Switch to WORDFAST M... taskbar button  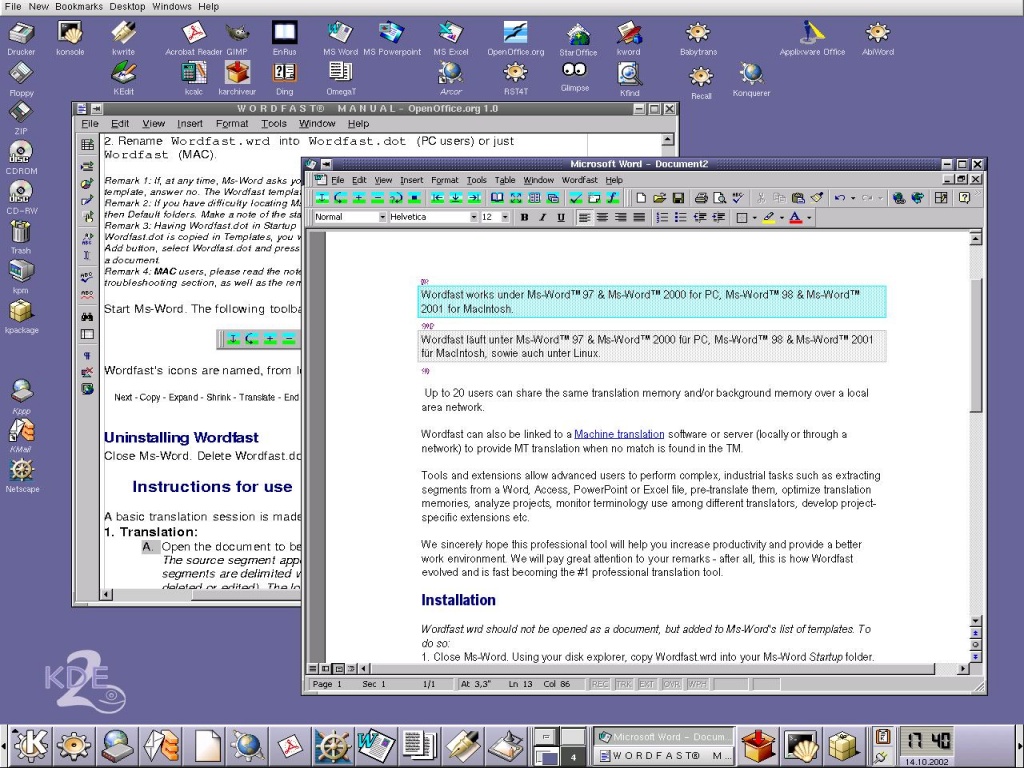tap(665, 756)
